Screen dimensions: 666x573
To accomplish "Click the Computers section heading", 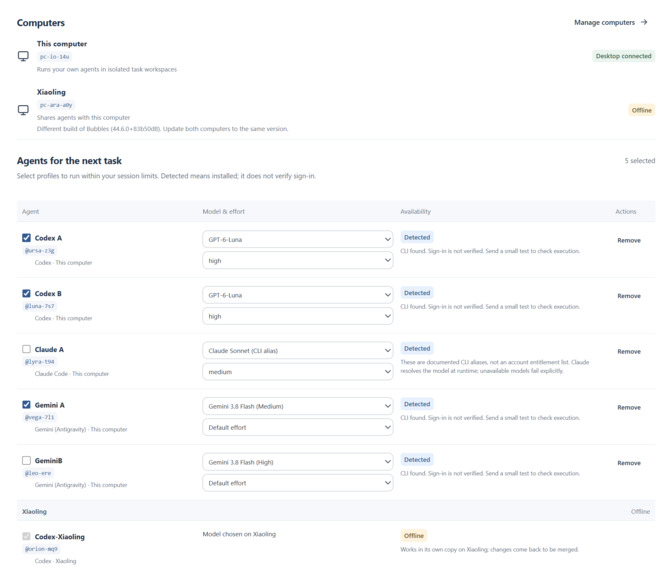I will [x=41, y=23].
